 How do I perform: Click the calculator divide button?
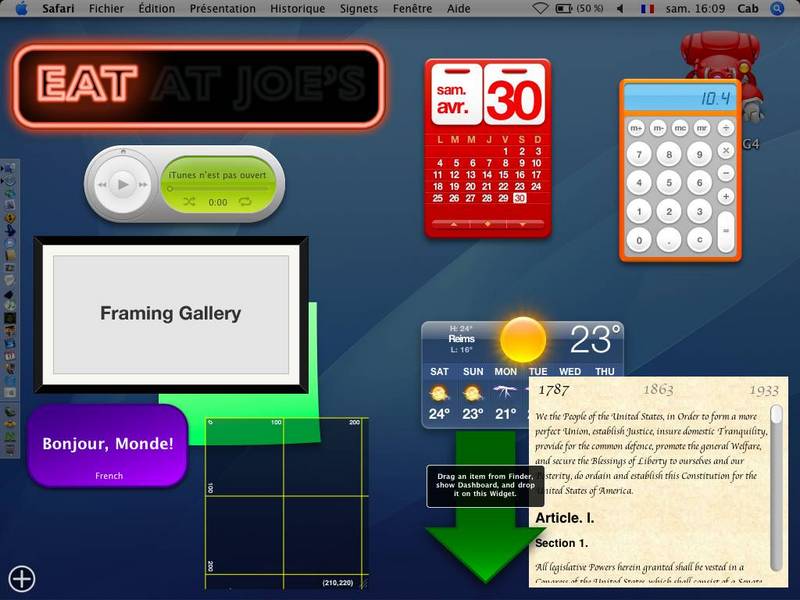click(x=726, y=128)
